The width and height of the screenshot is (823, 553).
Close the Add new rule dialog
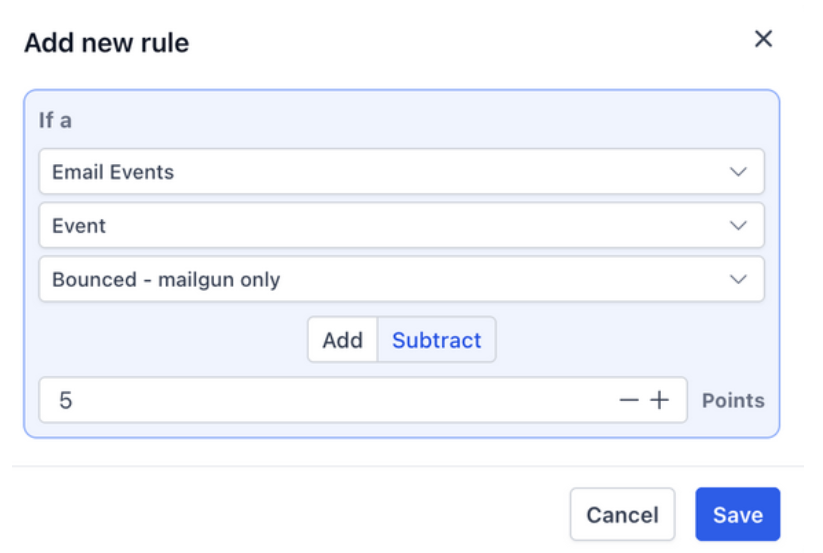tap(763, 39)
